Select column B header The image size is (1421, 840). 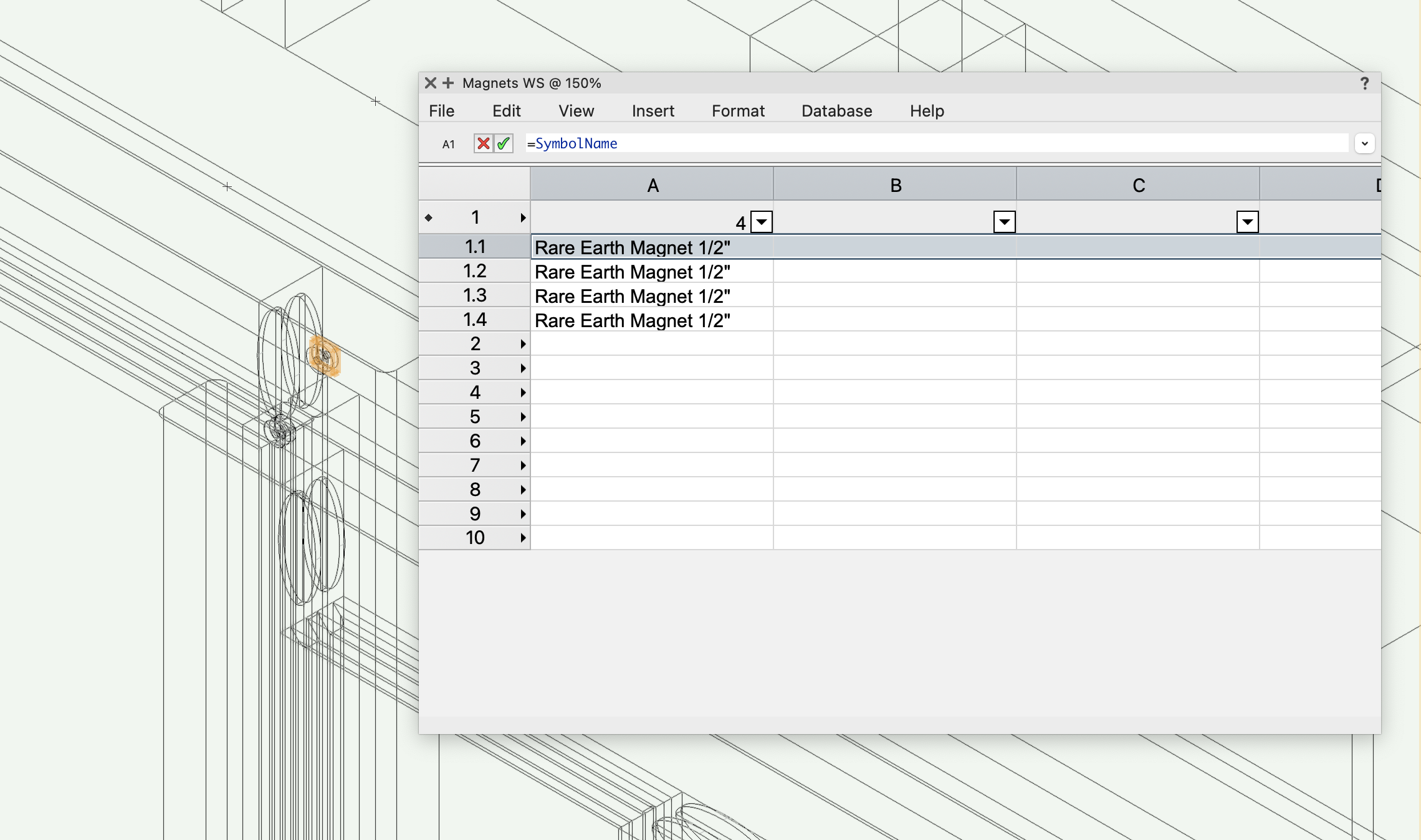pos(895,185)
